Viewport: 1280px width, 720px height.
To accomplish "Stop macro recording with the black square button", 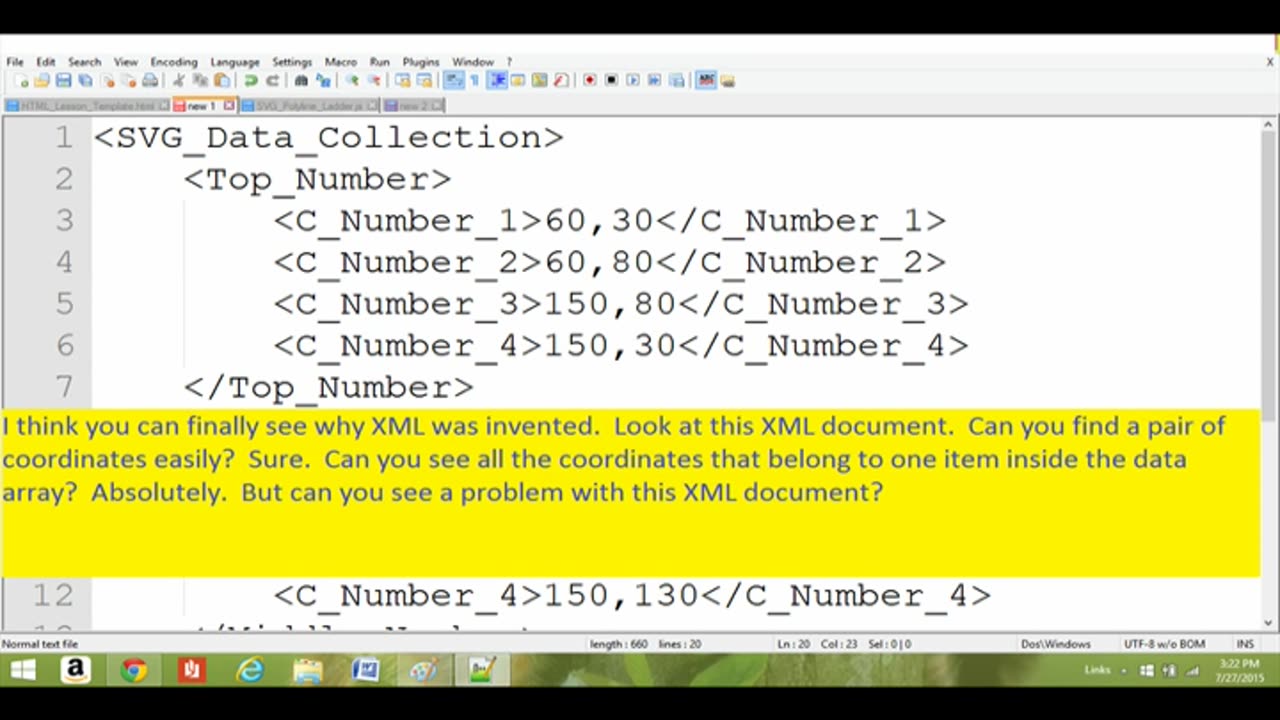I will (611, 81).
